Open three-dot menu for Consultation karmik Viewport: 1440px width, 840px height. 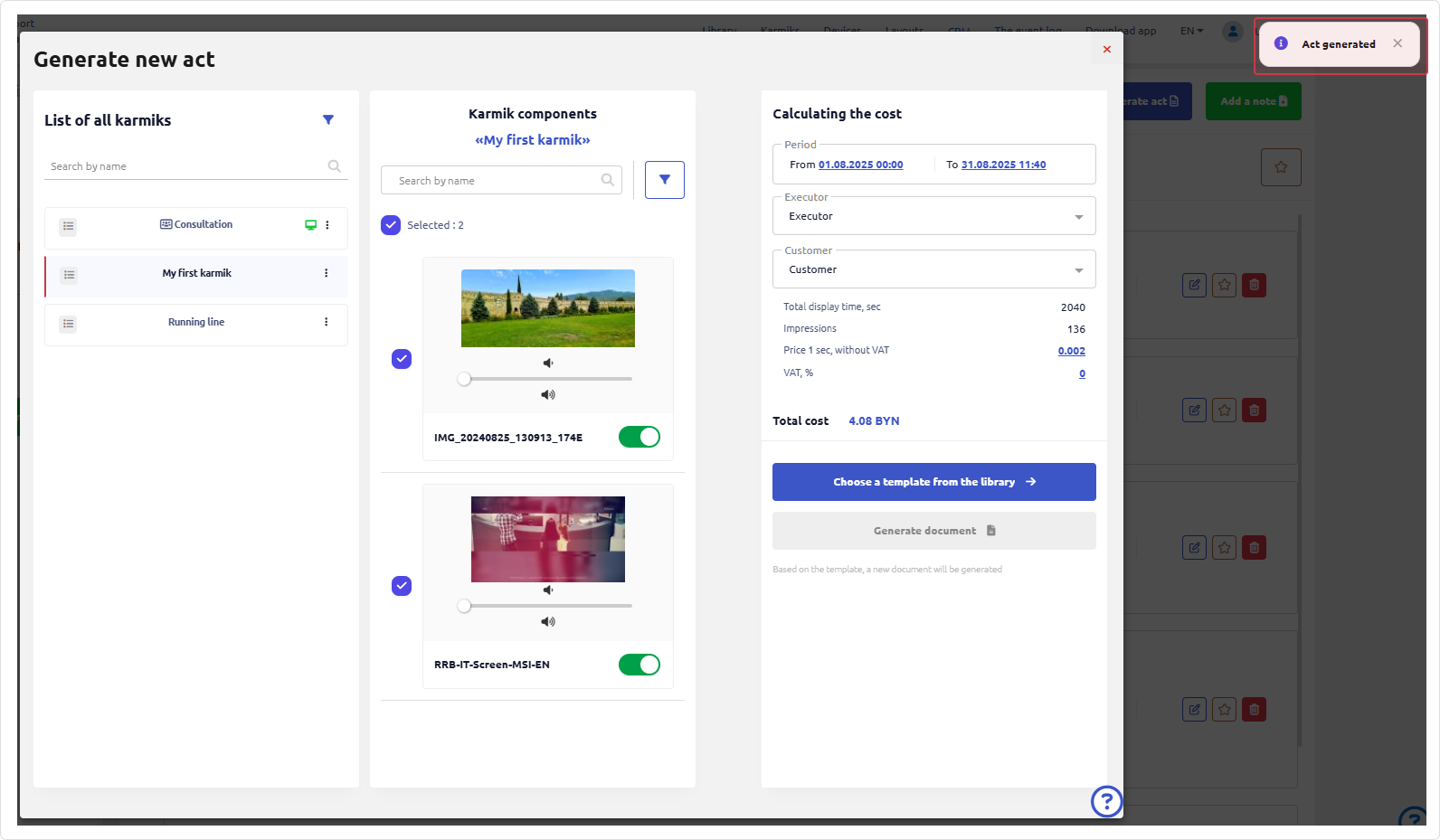[x=327, y=225]
